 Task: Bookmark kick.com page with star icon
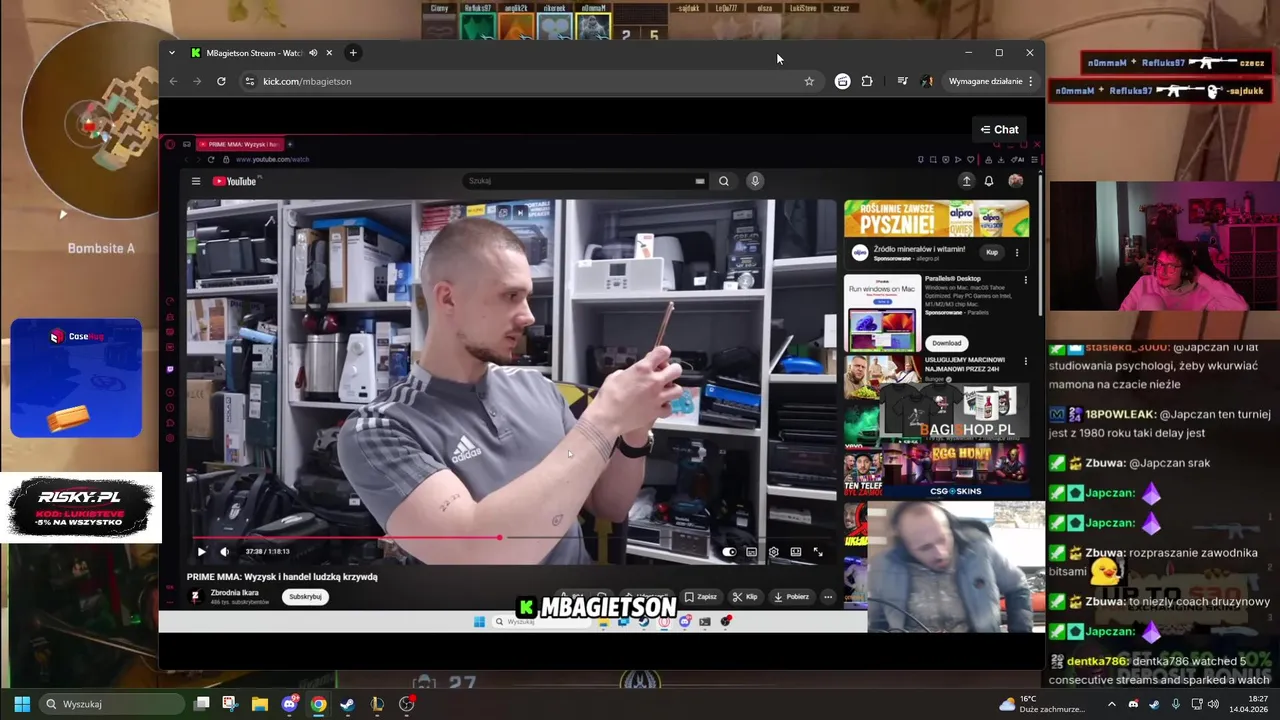tap(809, 81)
